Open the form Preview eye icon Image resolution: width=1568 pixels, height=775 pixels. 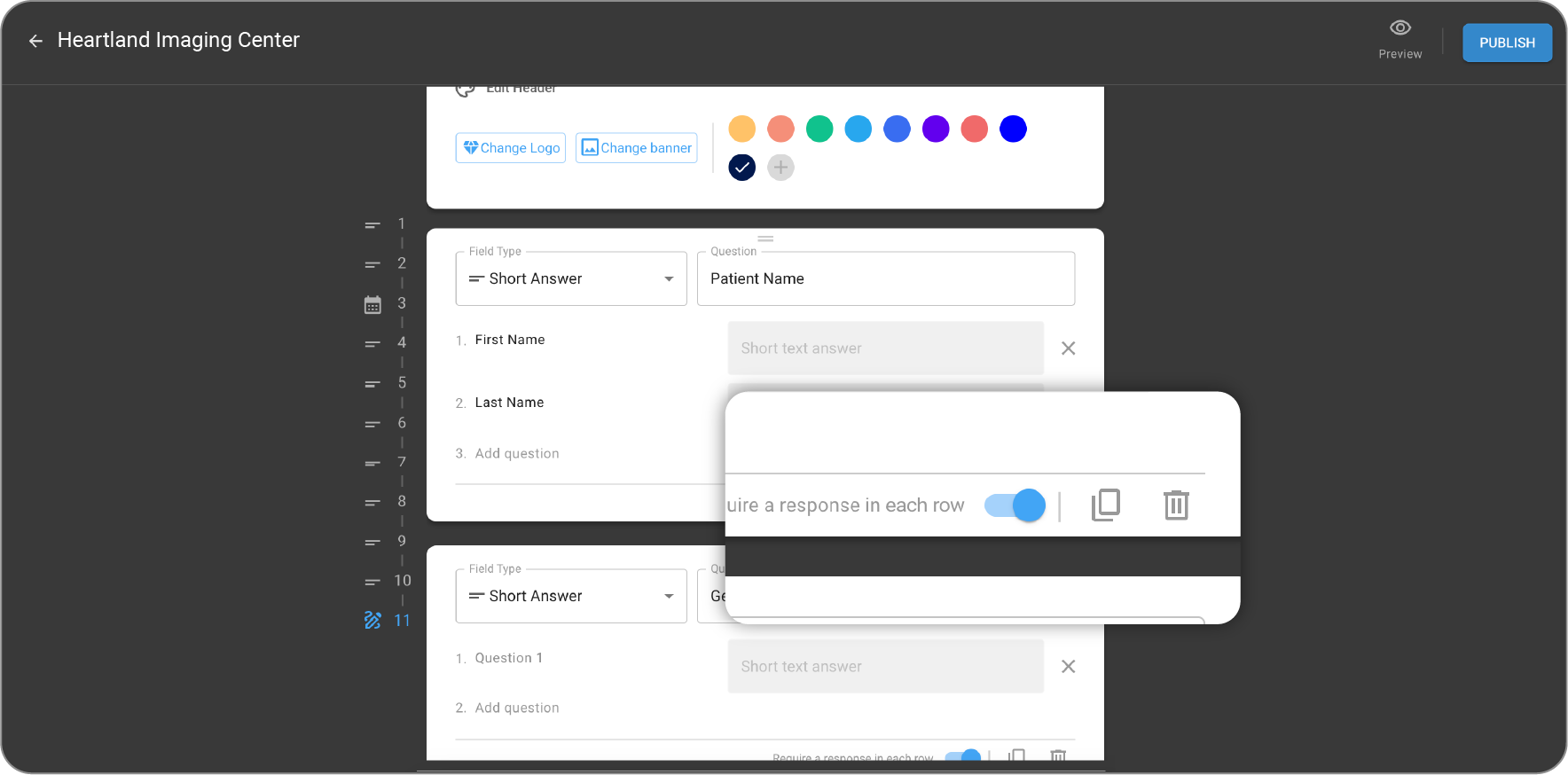coord(1399,28)
